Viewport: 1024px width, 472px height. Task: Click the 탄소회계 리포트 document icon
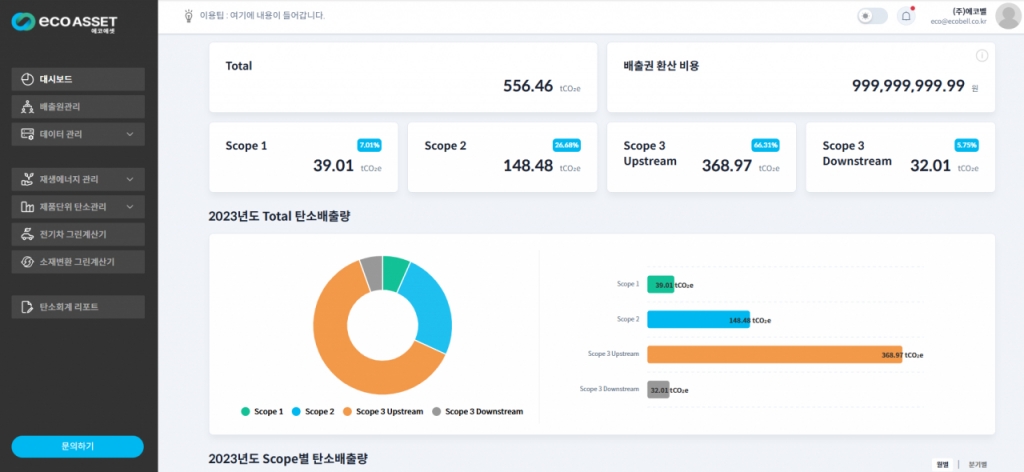click(x=27, y=307)
